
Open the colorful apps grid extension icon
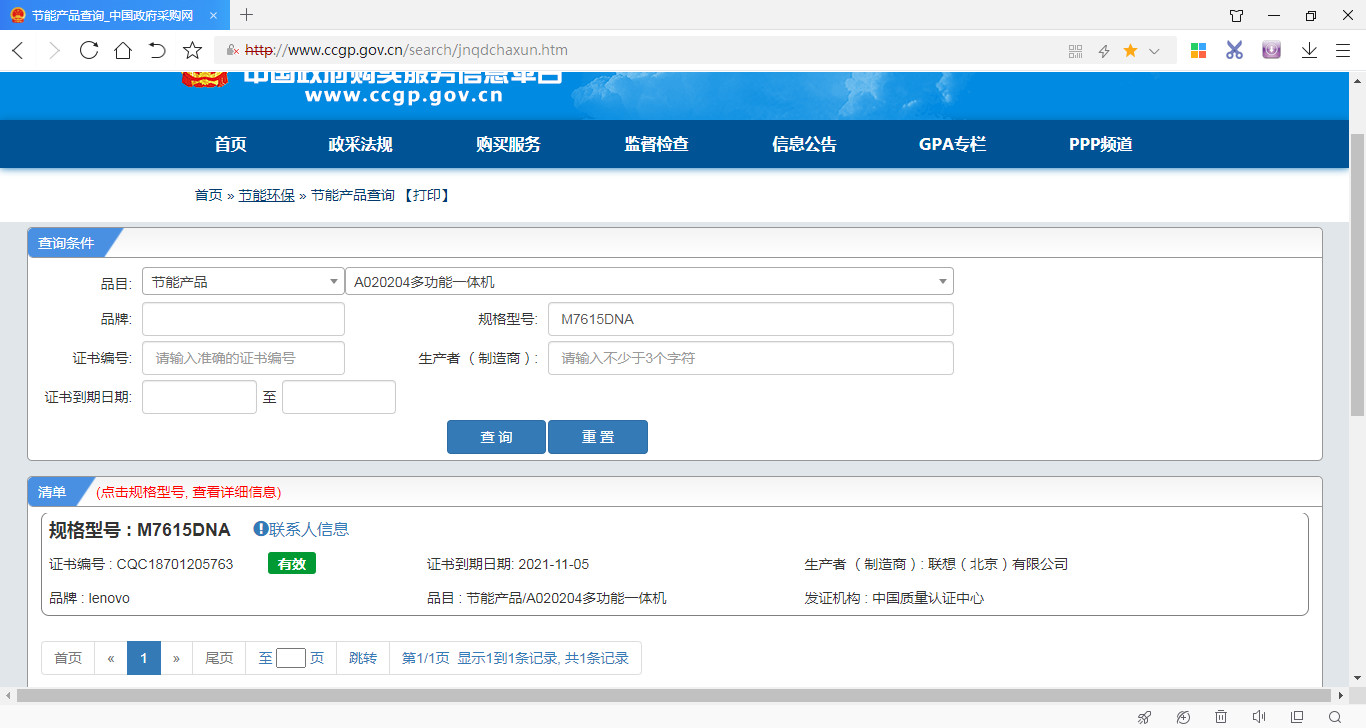coord(1198,50)
